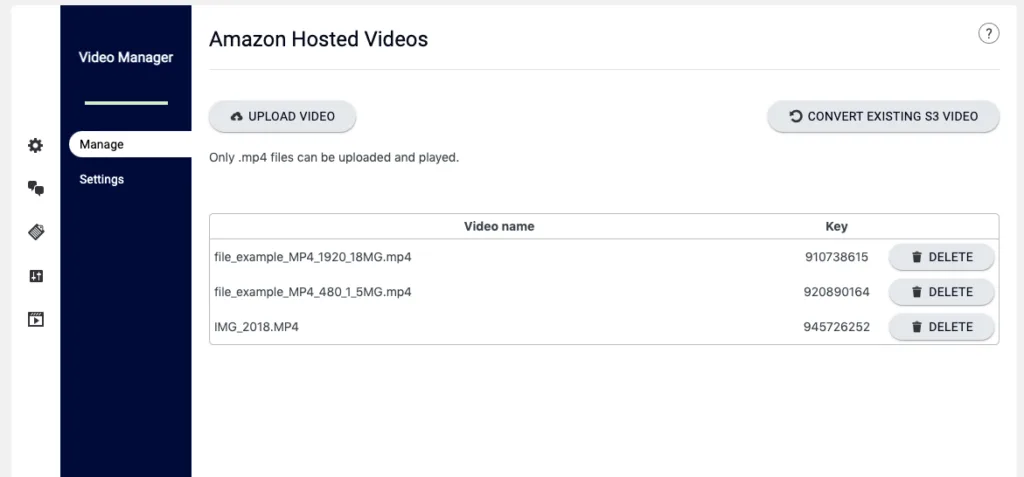Select the Manage menu item

(130, 144)
